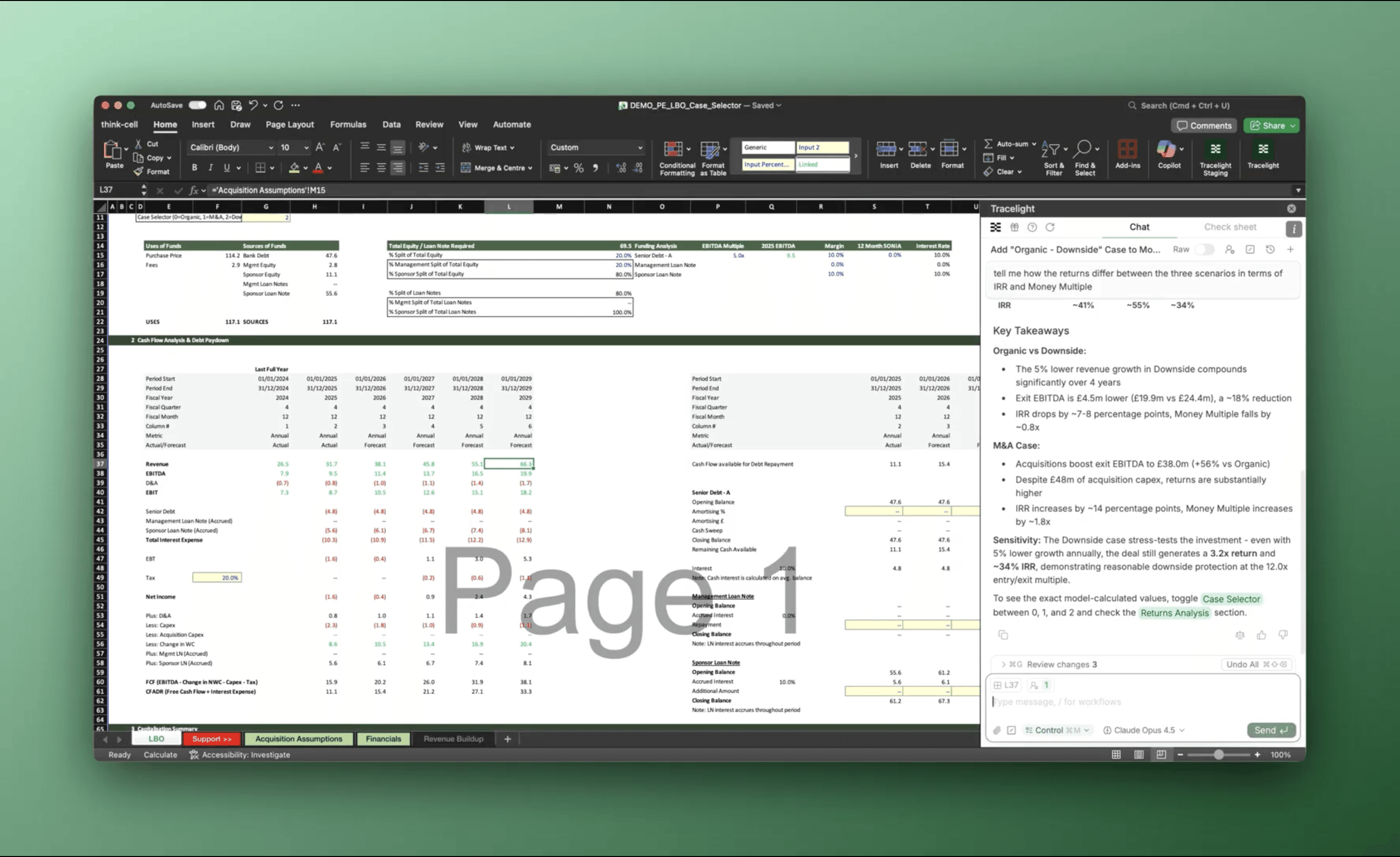Expand the Custom number format dropdown
Image resolution: width=1400 pixels, height=857 pixels.
(x=639, y=147)
